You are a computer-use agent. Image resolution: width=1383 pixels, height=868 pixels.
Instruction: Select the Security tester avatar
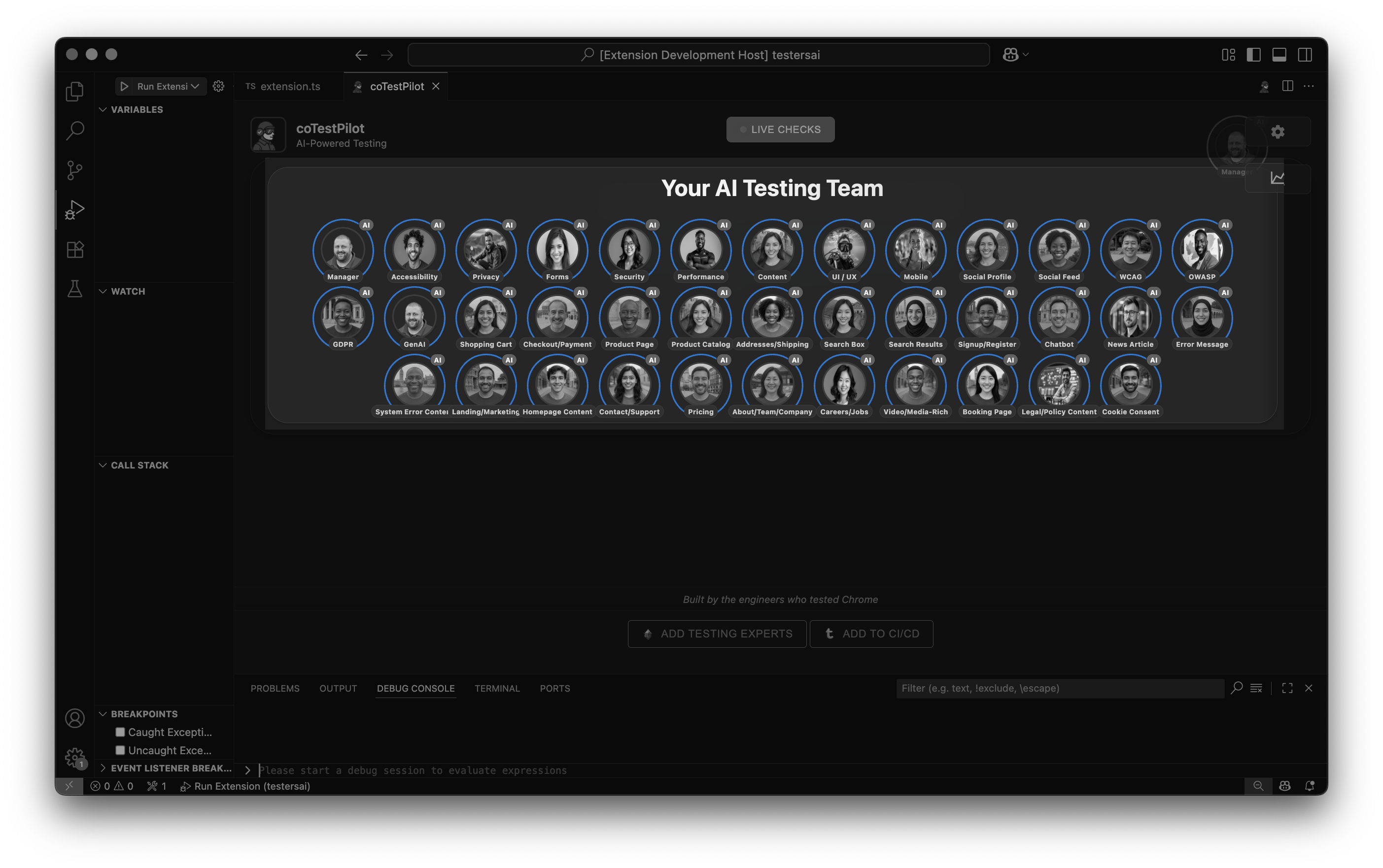tap(629, 249)
